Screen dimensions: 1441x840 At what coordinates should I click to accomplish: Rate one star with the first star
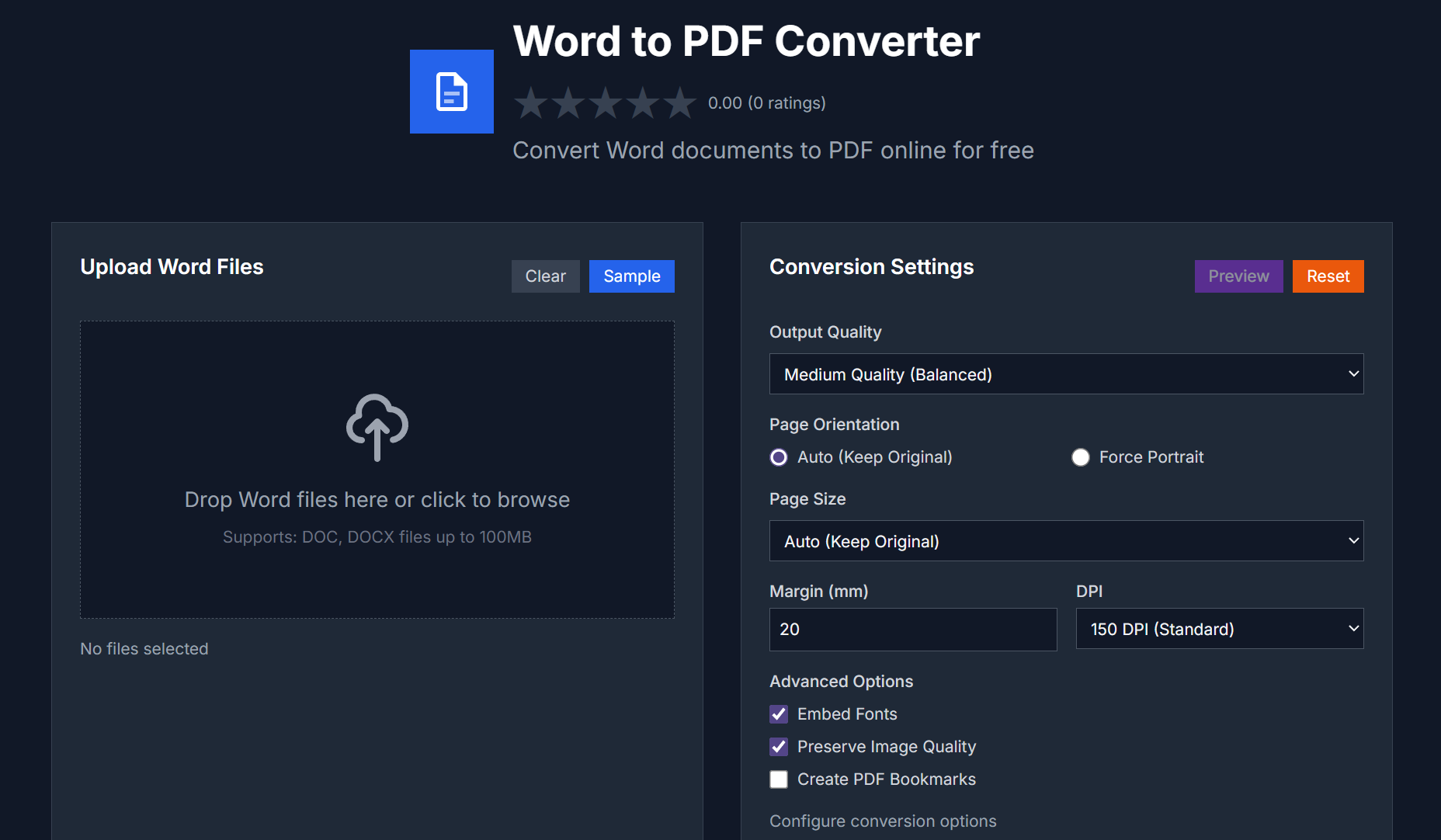point(531,102)
